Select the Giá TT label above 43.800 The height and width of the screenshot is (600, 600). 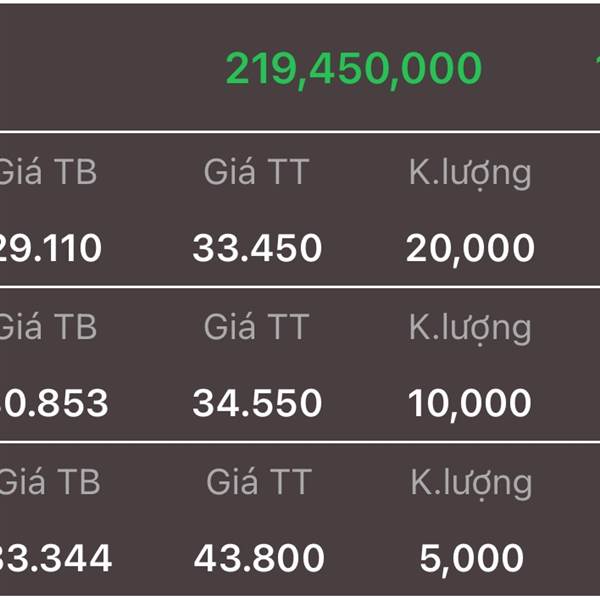(x=259, y=482)
